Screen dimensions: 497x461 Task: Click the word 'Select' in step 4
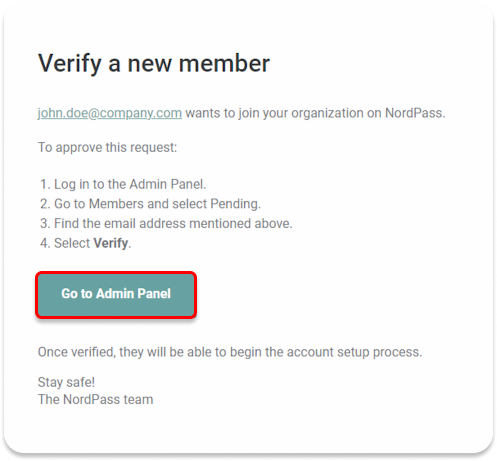[x=72, y=243]
